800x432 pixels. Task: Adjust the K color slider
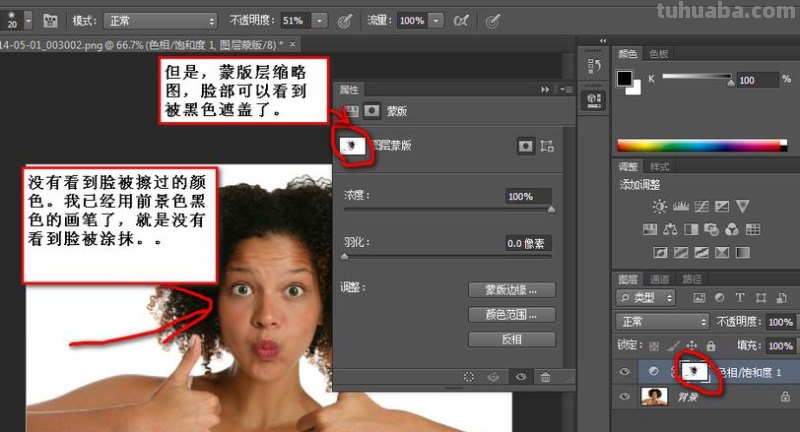click(x=697, y=77)
